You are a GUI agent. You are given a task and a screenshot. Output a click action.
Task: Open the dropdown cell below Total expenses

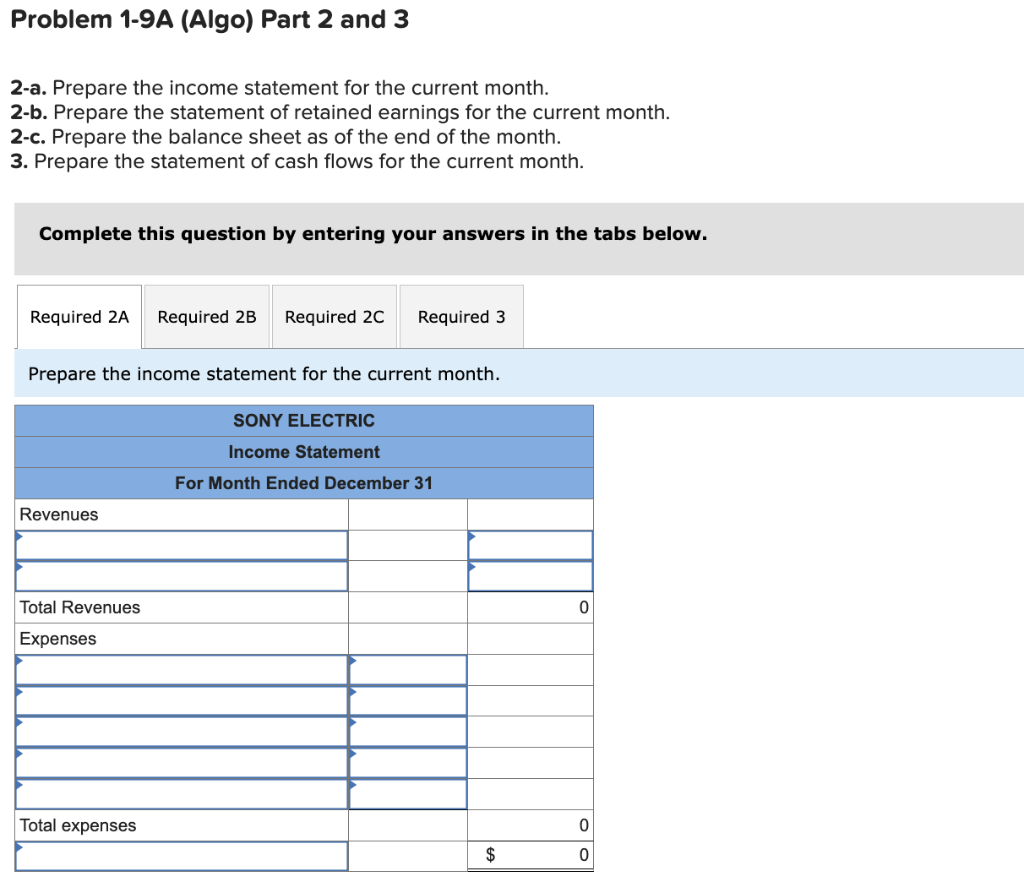(x=181, y=855)
